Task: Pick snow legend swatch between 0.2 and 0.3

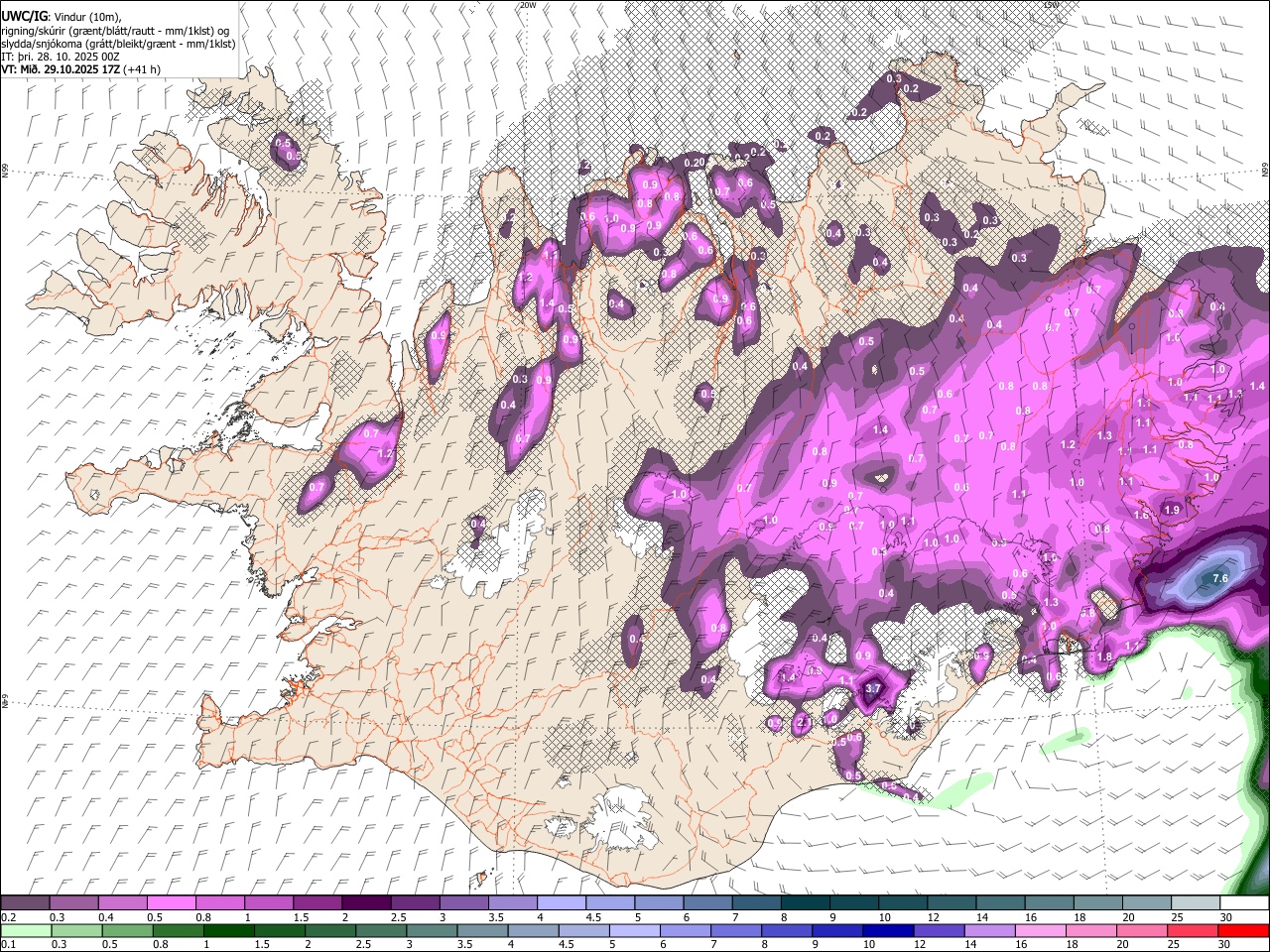Action: coord(25,903)
